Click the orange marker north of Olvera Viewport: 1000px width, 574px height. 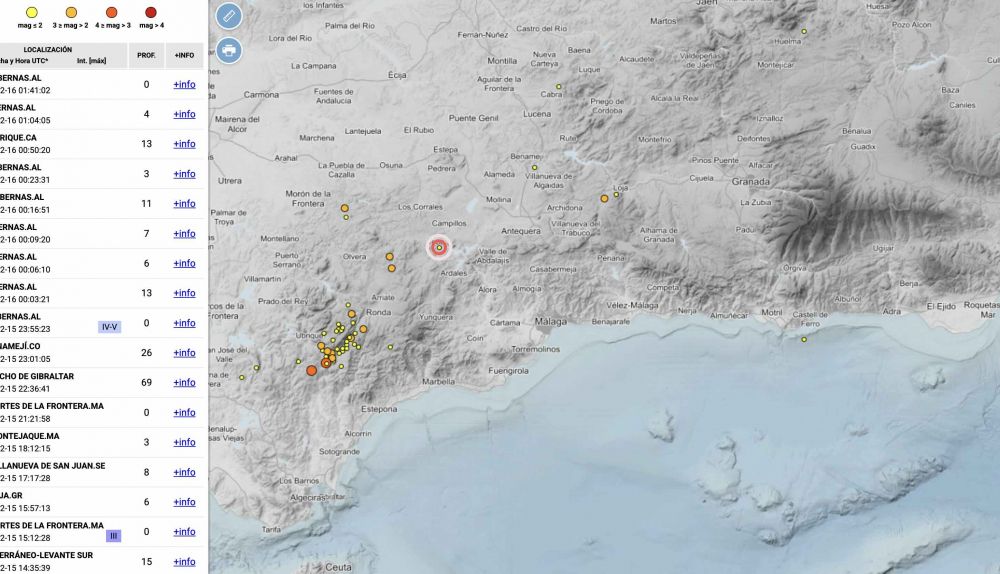coord(345,209)
